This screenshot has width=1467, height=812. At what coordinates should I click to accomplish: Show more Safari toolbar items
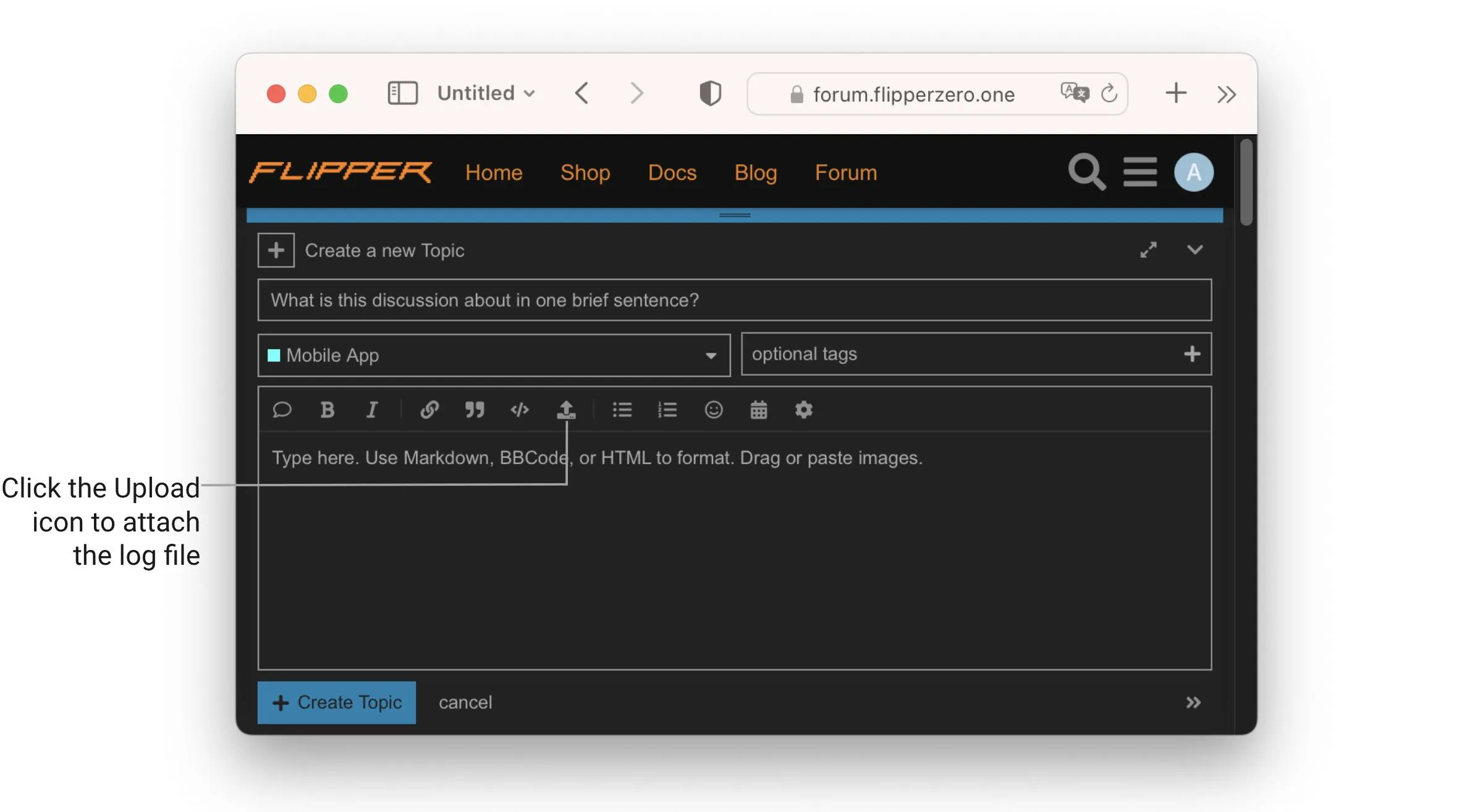(1227, 95)
